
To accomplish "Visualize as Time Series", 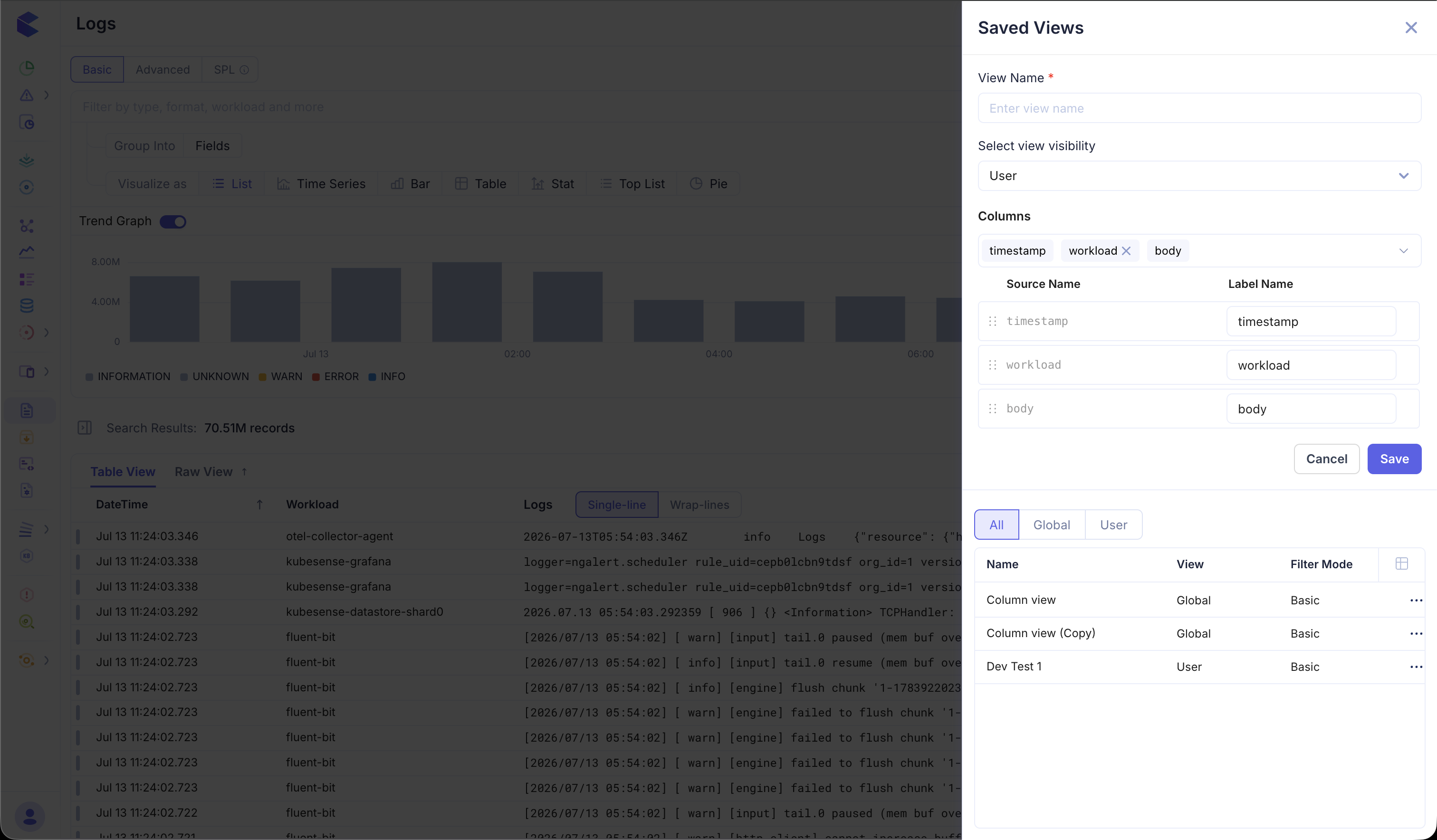I will tap(321, 183).
